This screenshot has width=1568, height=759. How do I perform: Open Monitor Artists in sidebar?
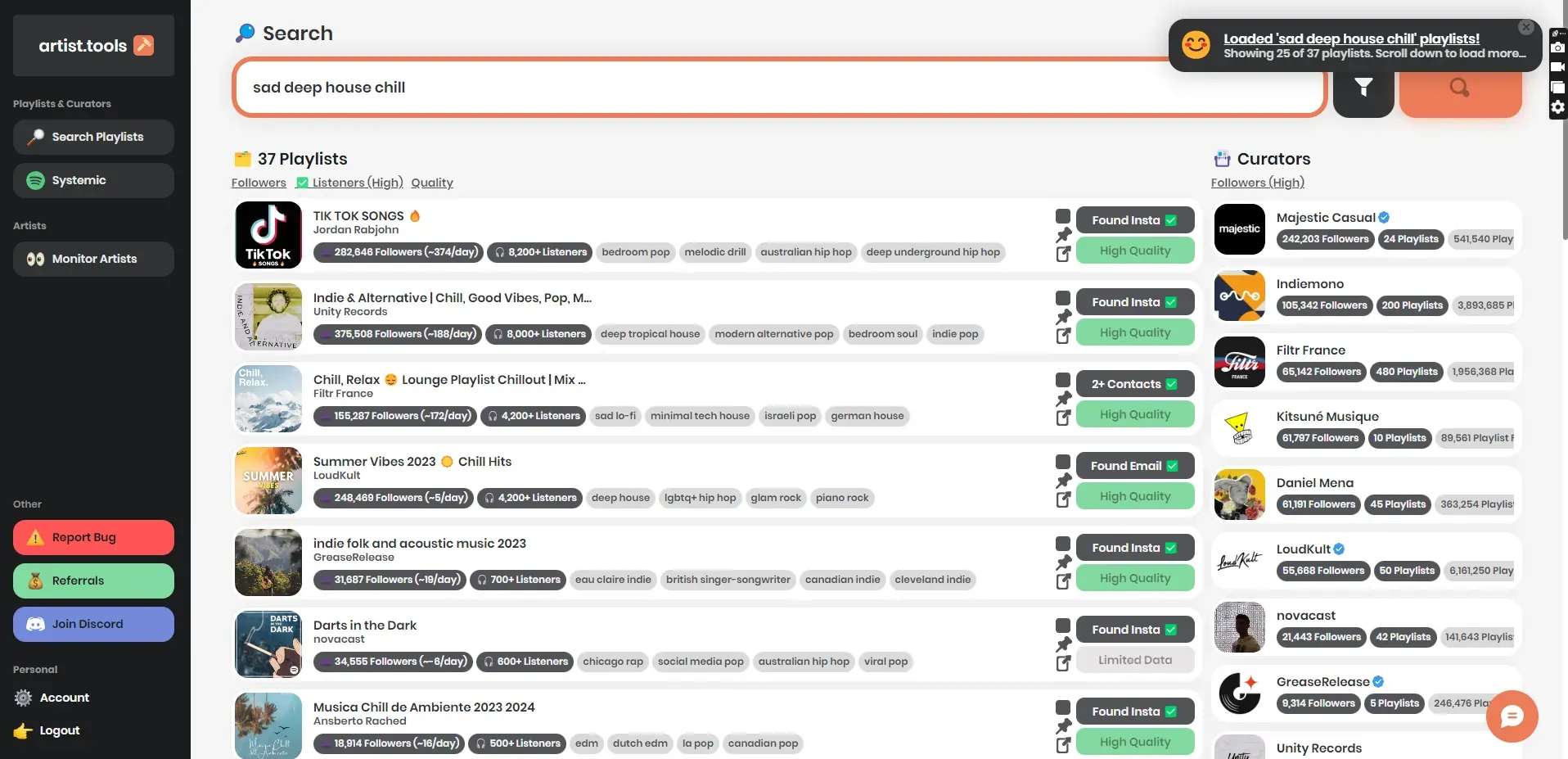point(94,259)
